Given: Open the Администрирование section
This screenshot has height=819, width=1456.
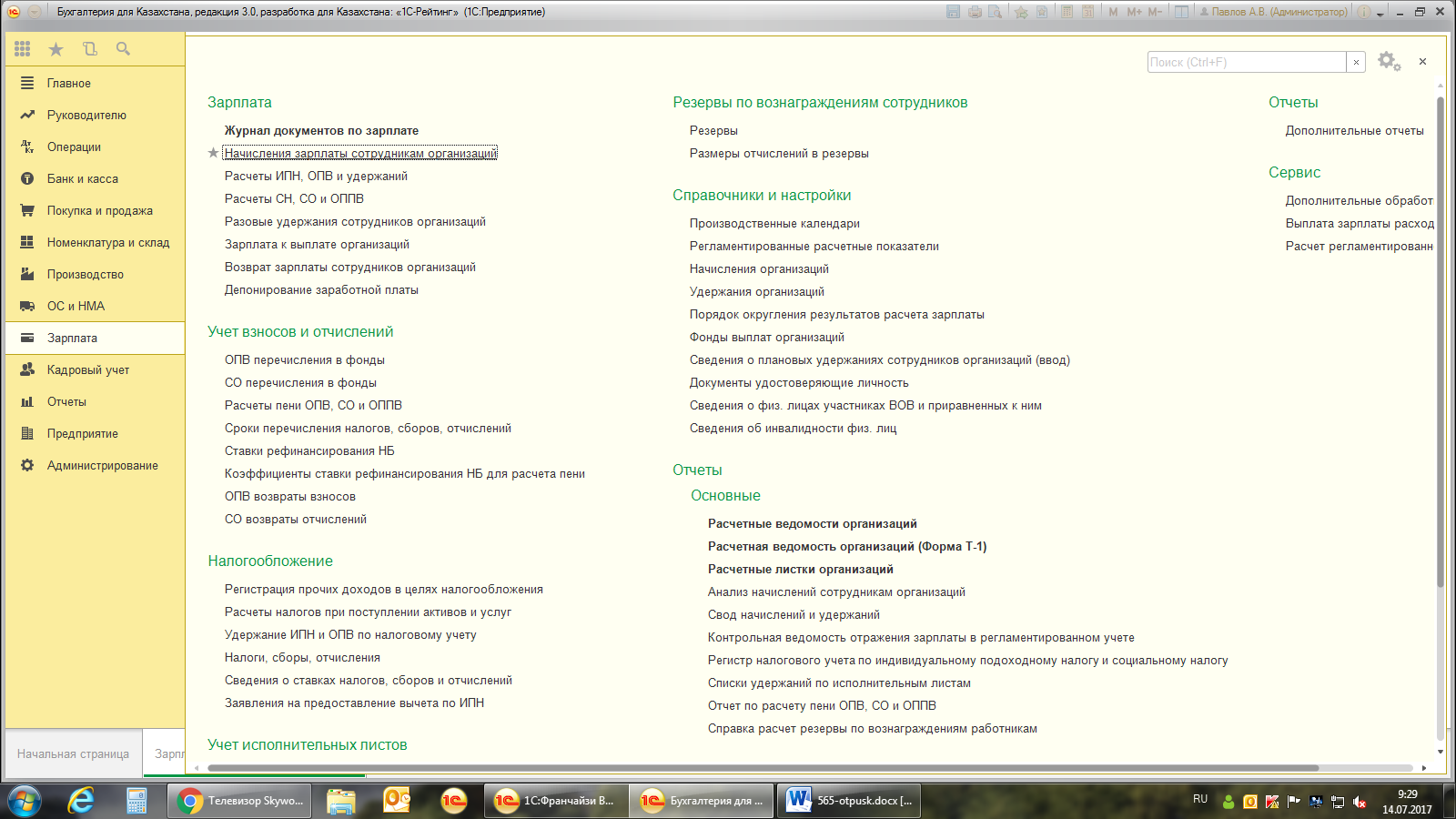Looking at the screenshot, I should click(x=95, y=465).
